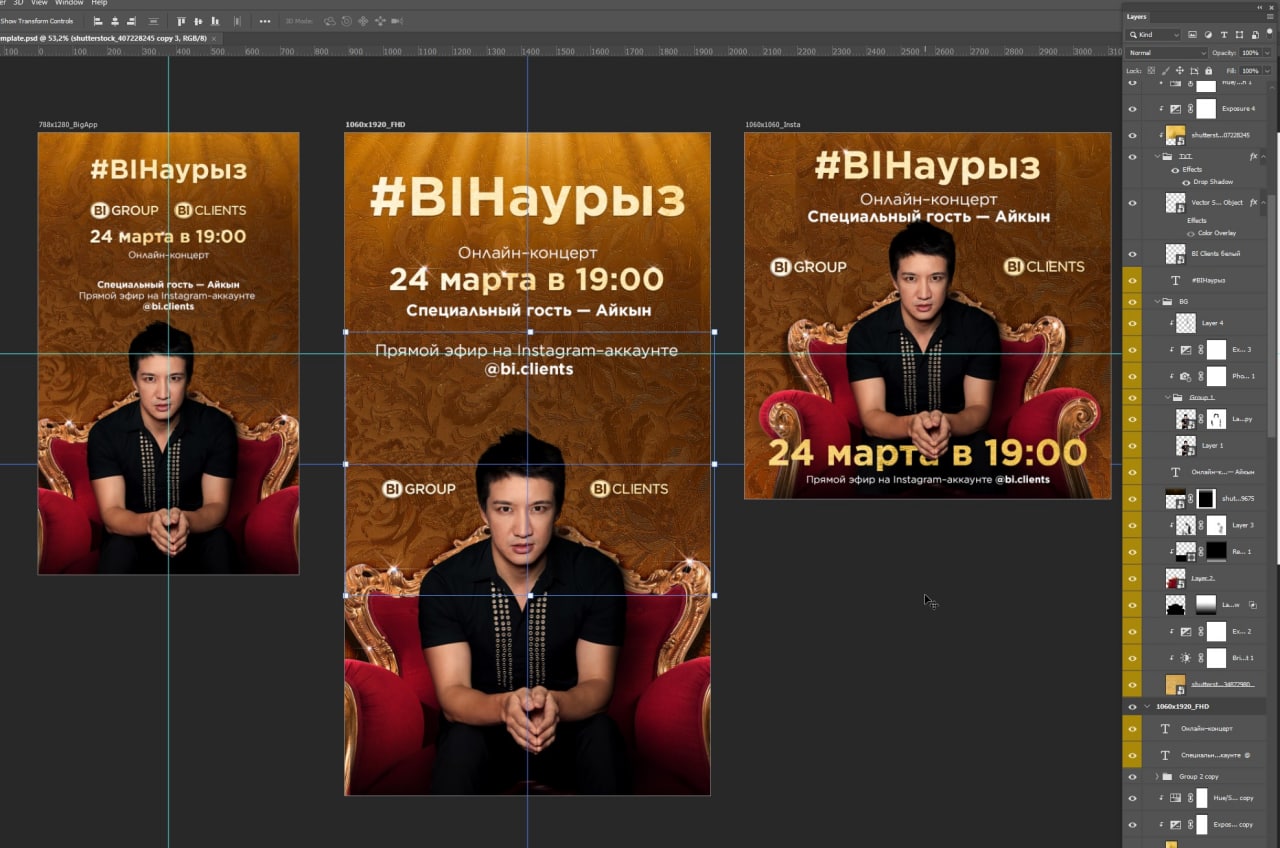Open the Layers panel hamburger menu

point(1271,16)
